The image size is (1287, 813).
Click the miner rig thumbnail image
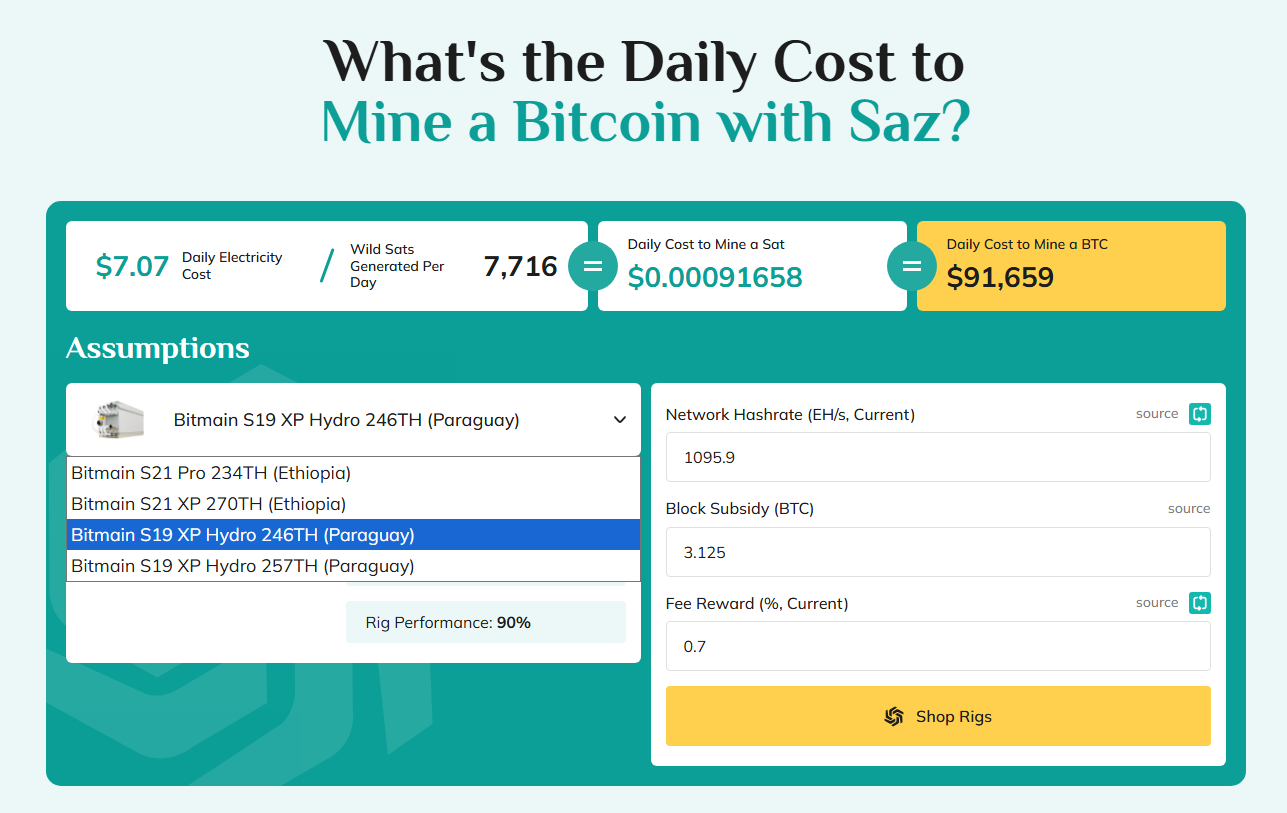(x=120, y=420)
